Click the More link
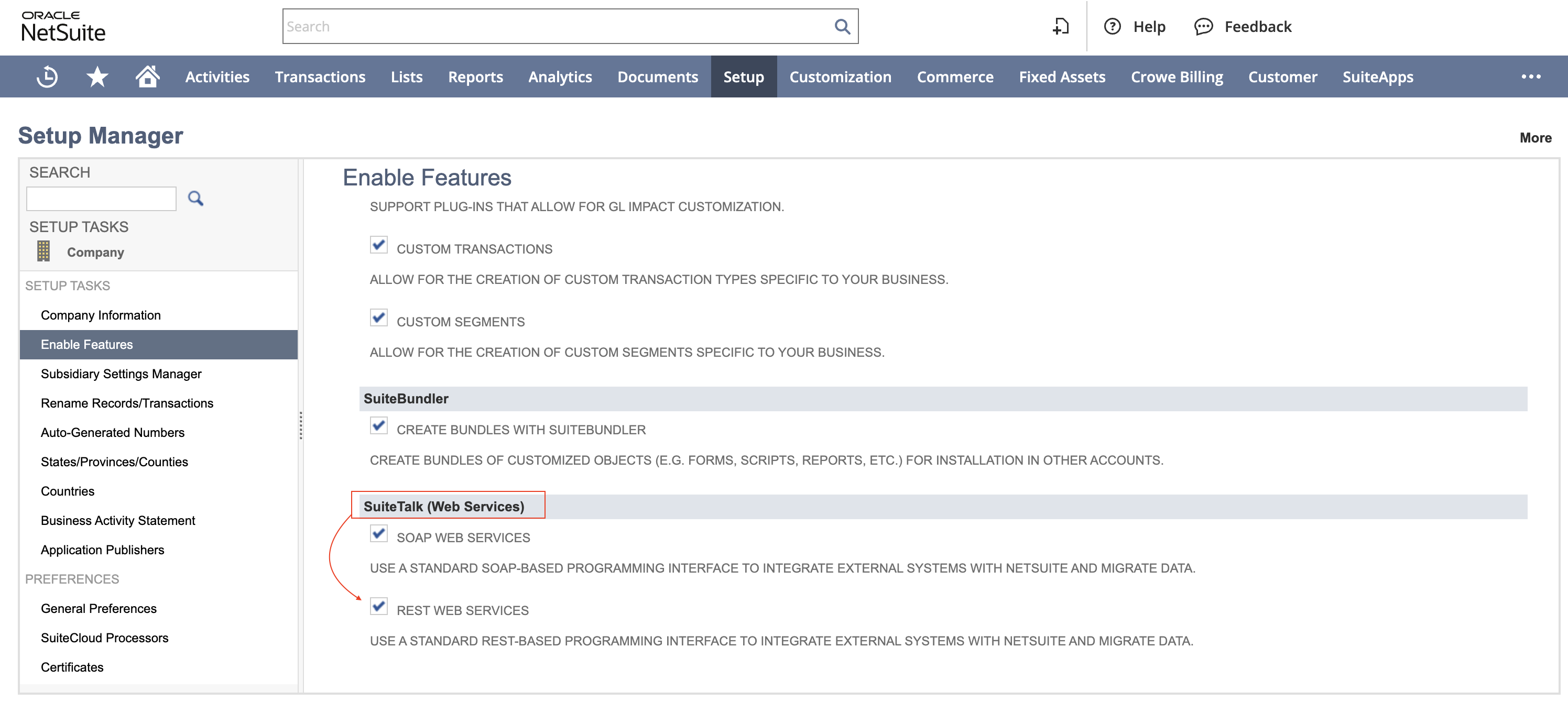This screenshot has height=702, width=1568. pyautogui.click(x=1535, y=137)
